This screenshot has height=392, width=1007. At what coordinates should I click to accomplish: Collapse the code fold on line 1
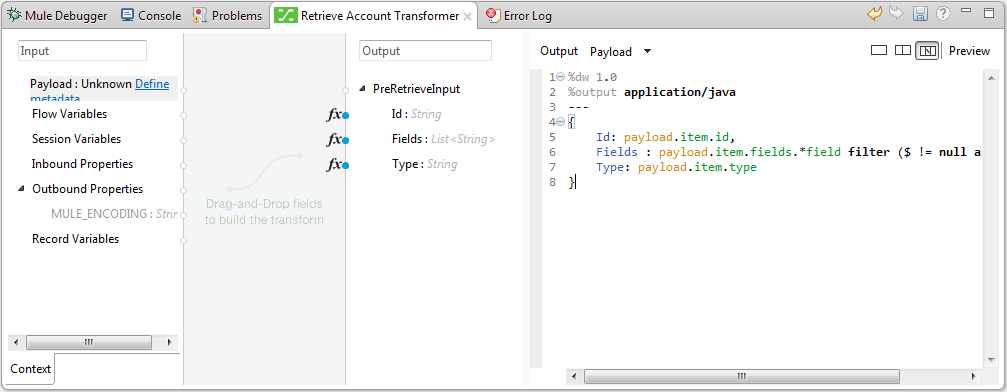tap(560, 77)
